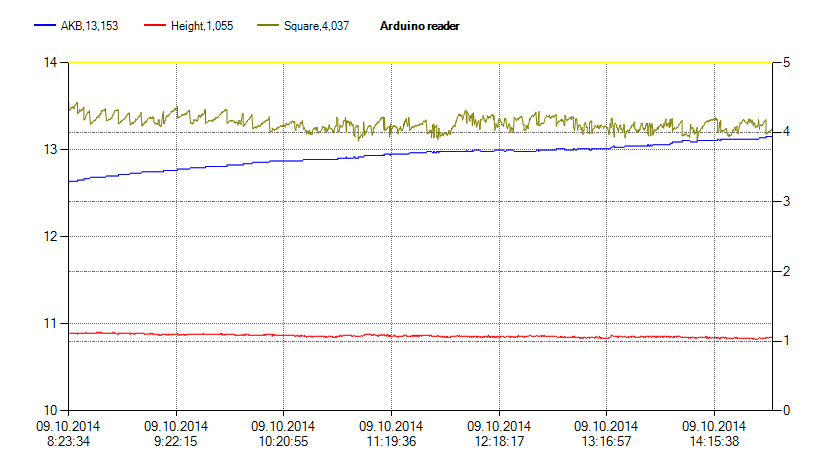This screenshot has width=833, height=472.
Task: Click the 3 value on right axis
Action: 788,201
